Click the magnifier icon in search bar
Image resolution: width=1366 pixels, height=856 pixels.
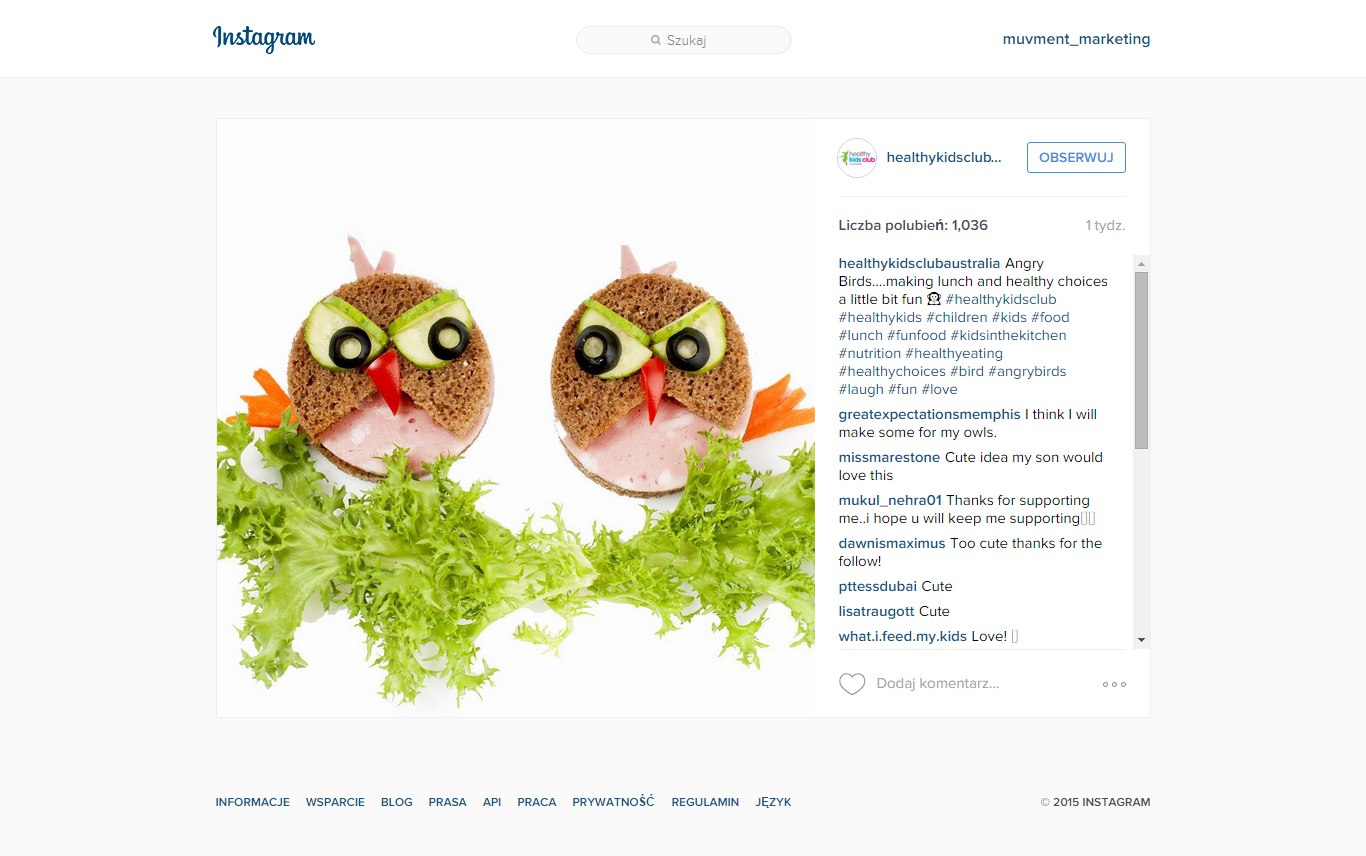(656, 40)
